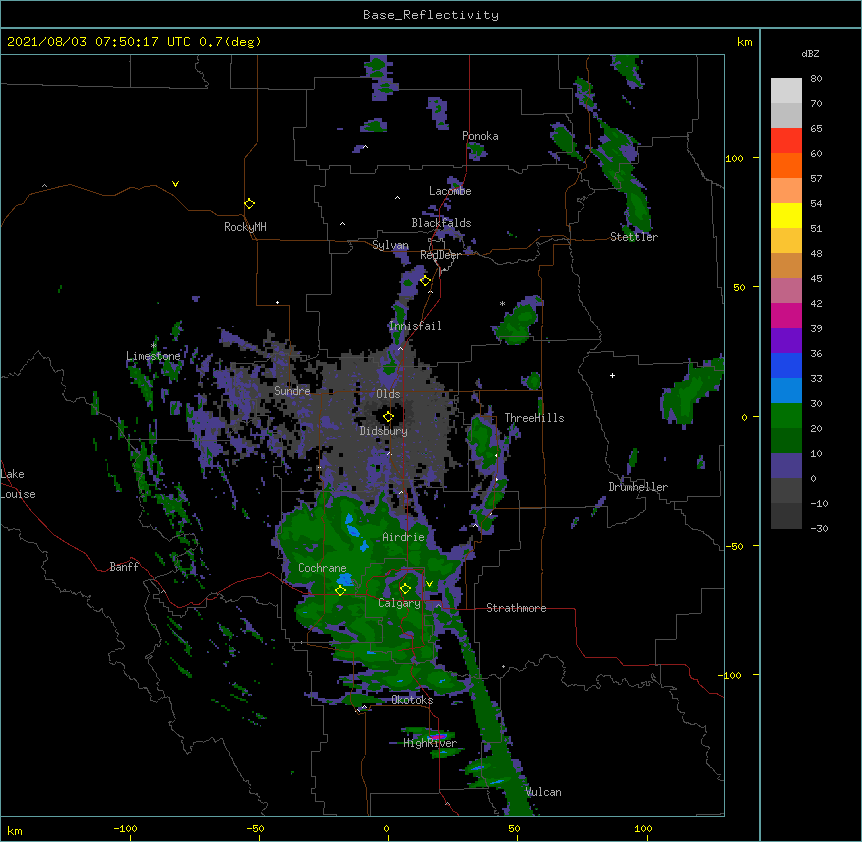Click the Cochrane city label

pyautogui.click(x=322, y=568)
